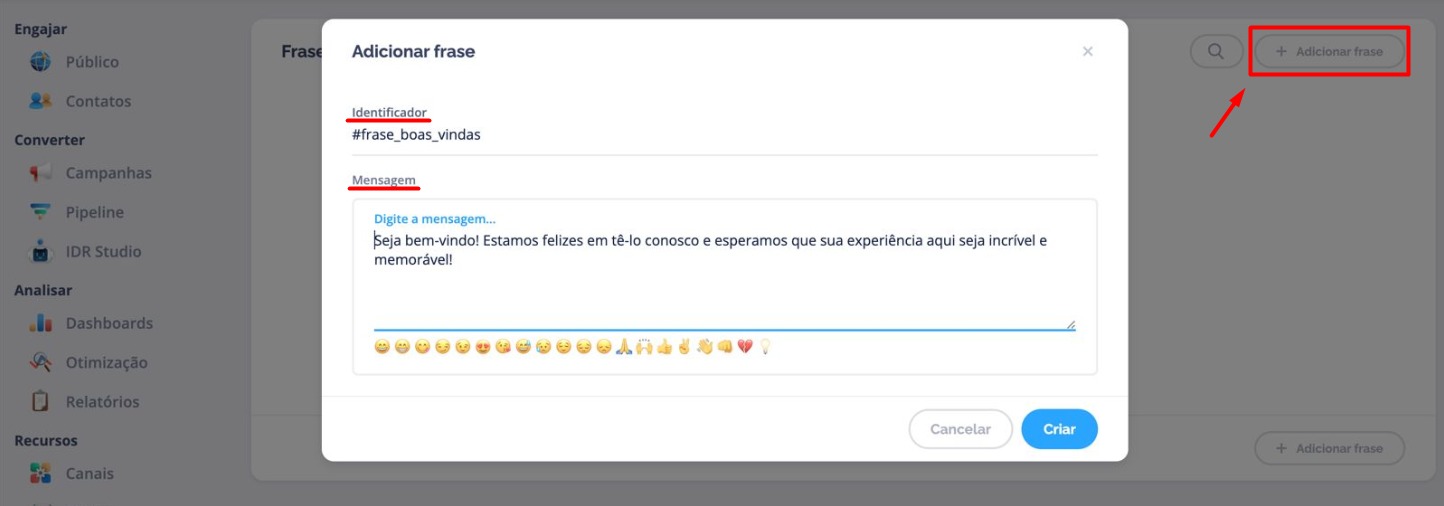Image resolution: width=1444 pixels, height=506 pixels.
Task: Insert the broken heart emoji
Action: click(745, 347)
